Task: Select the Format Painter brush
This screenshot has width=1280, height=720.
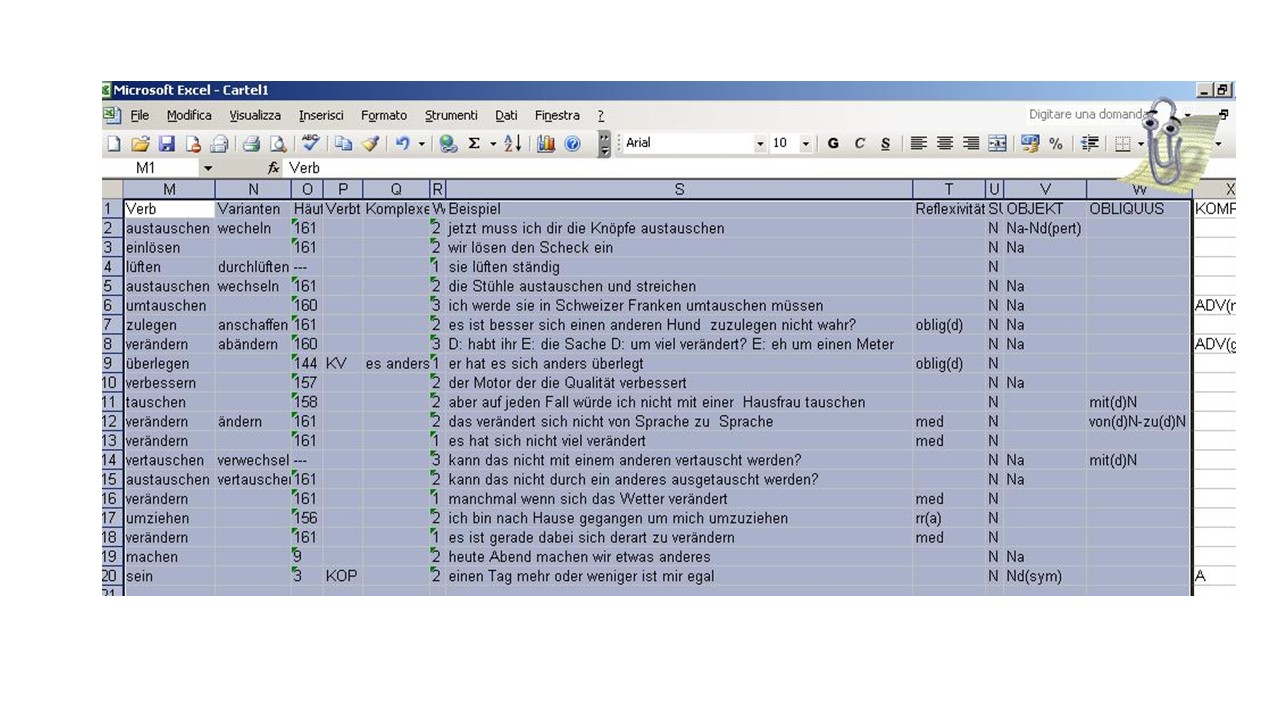Action: coord(371,144)
